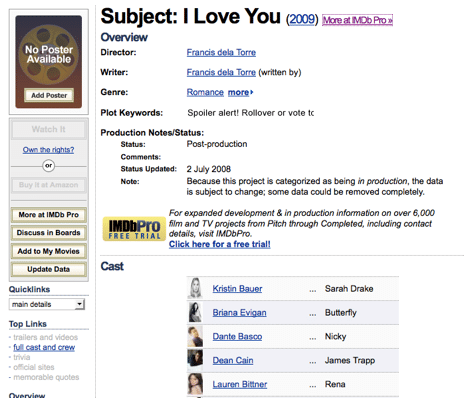Click Add to My Movies
Viewport: 464px width, 398px height.
pyautogui.click(x=49, y=251)
